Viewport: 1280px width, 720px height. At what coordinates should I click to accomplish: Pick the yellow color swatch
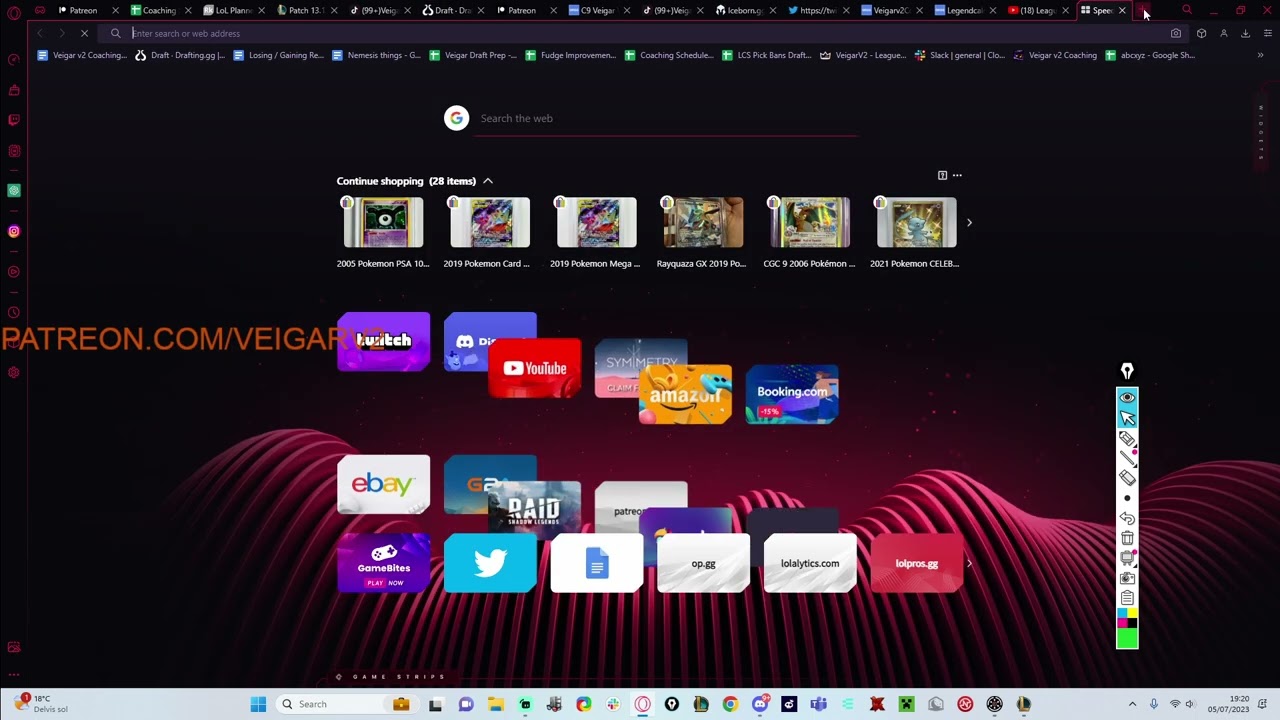pyautogui.click(x=1132, y=613)
